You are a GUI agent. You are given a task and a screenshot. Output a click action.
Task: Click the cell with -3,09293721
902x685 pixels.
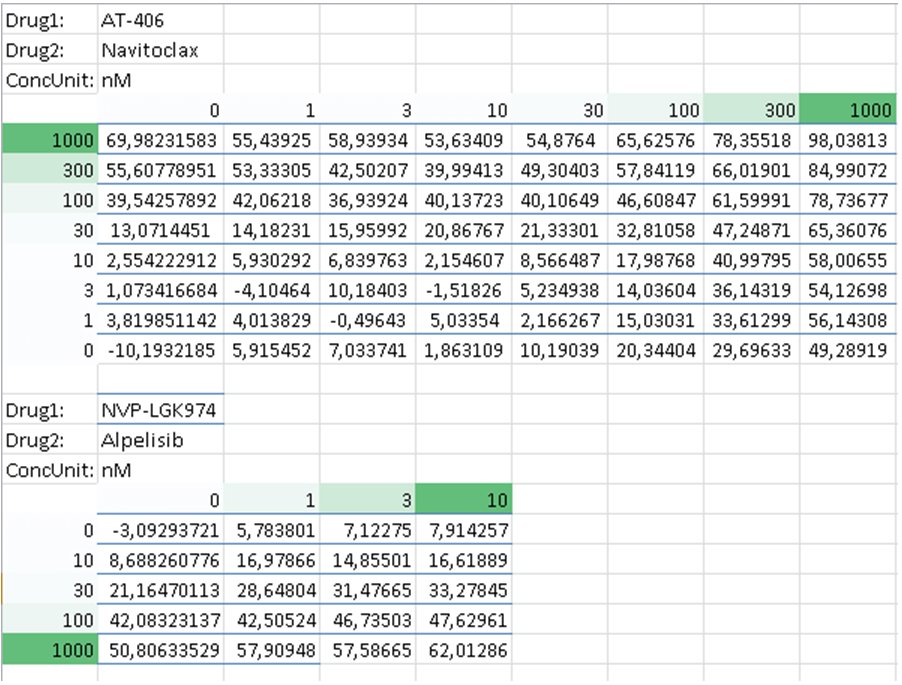(160, 530)
